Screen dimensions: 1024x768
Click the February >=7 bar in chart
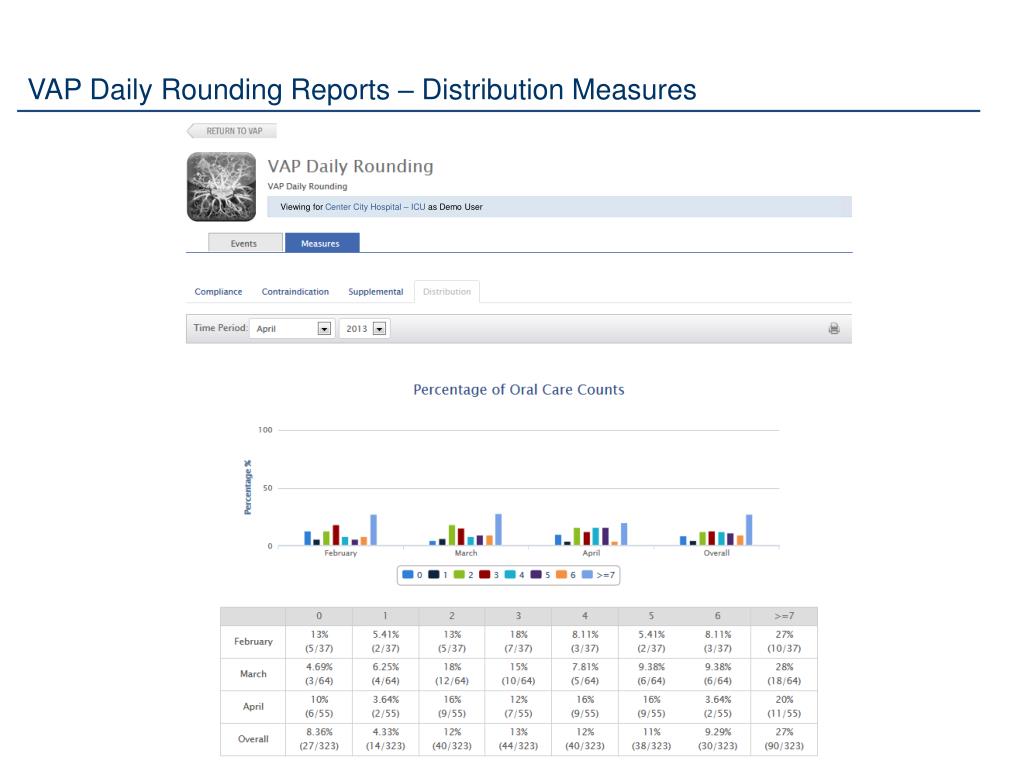[x=374, y=530]
